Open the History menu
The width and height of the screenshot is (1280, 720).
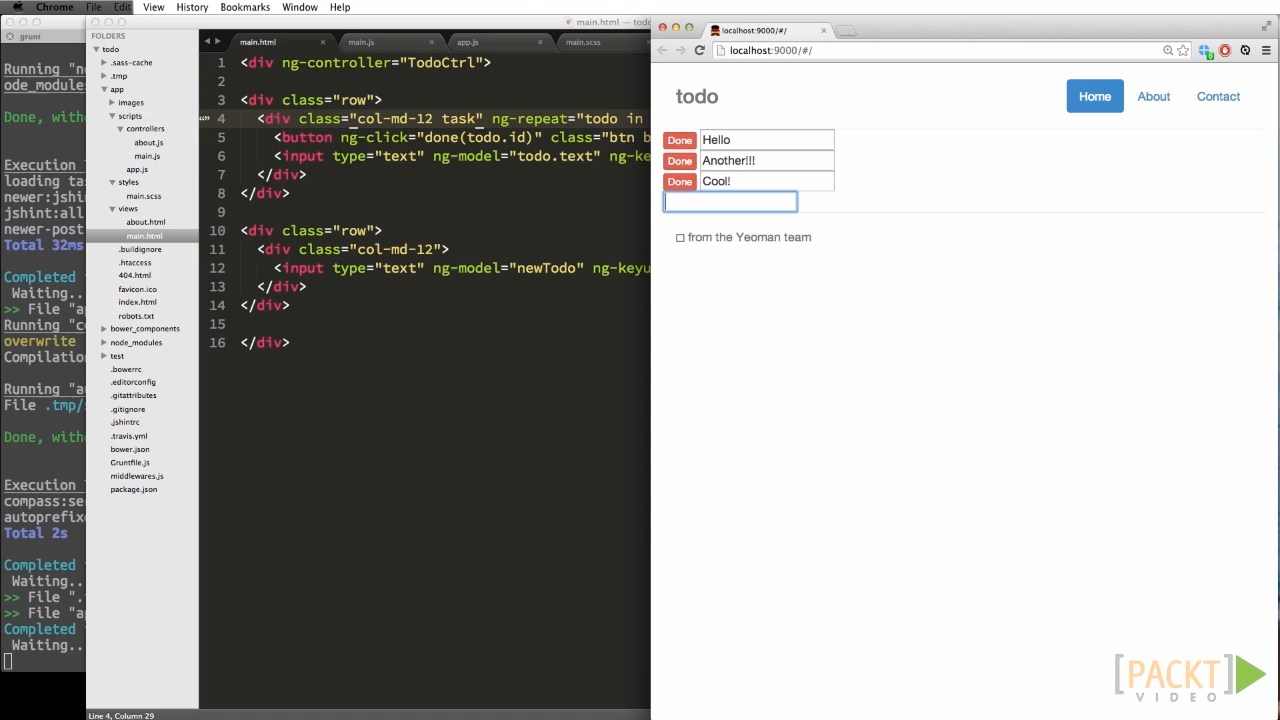(192, 7)
